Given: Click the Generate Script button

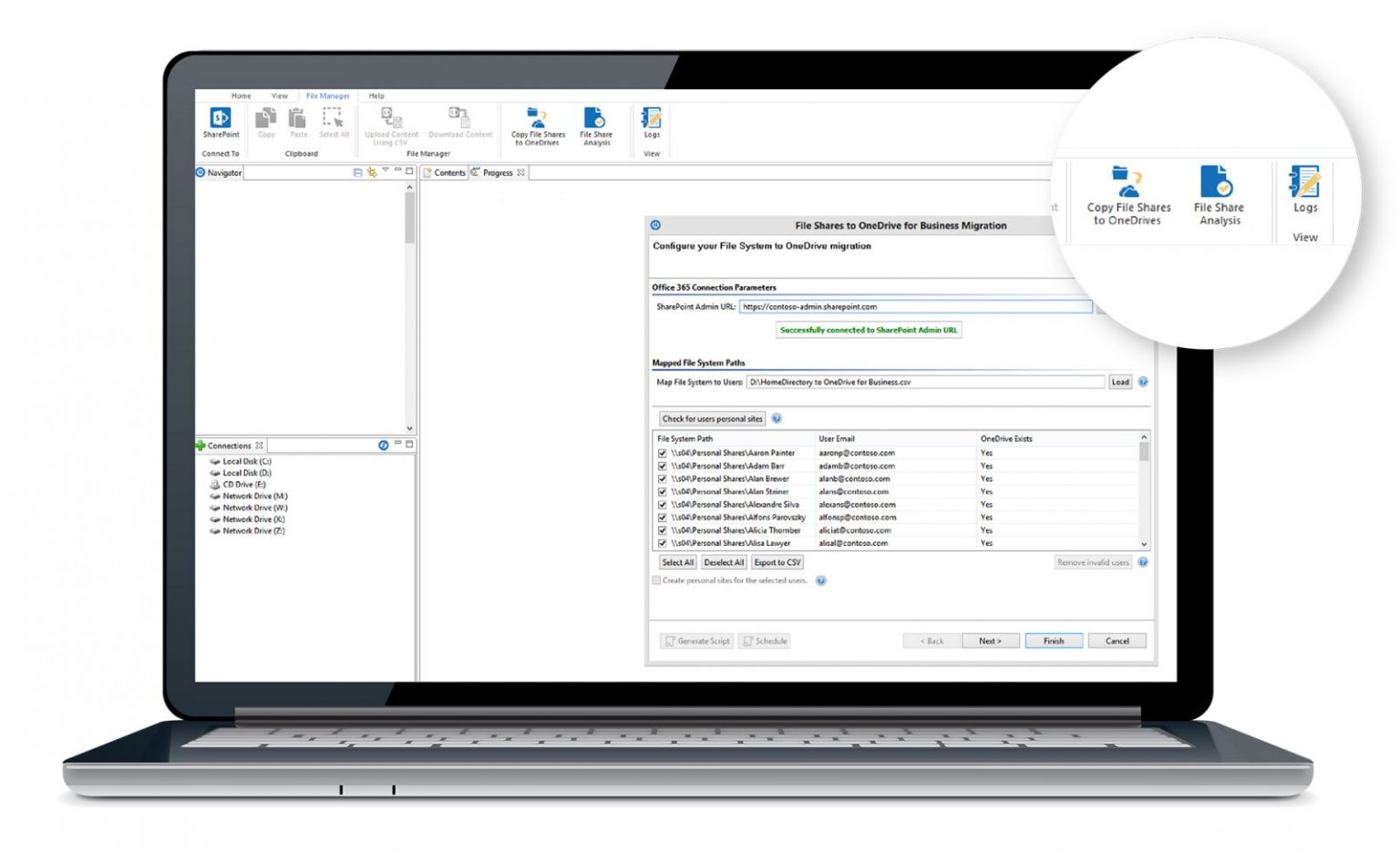Looking at the screenshot, I should 697,641.
